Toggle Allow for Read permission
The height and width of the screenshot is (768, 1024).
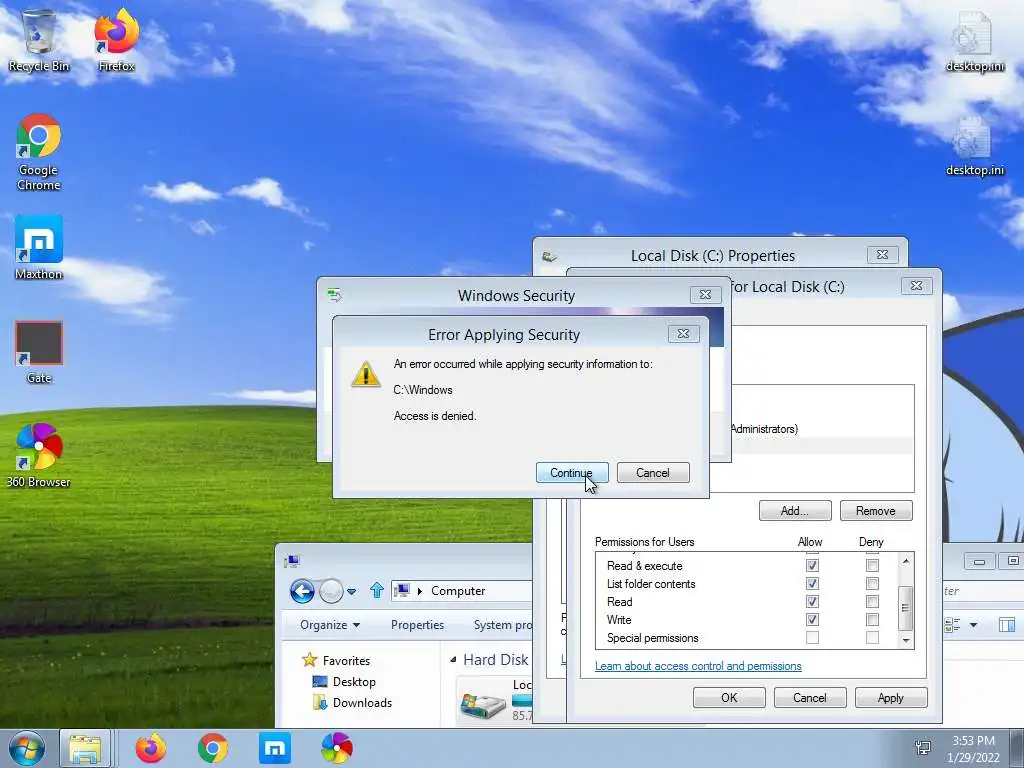point(812,601)
